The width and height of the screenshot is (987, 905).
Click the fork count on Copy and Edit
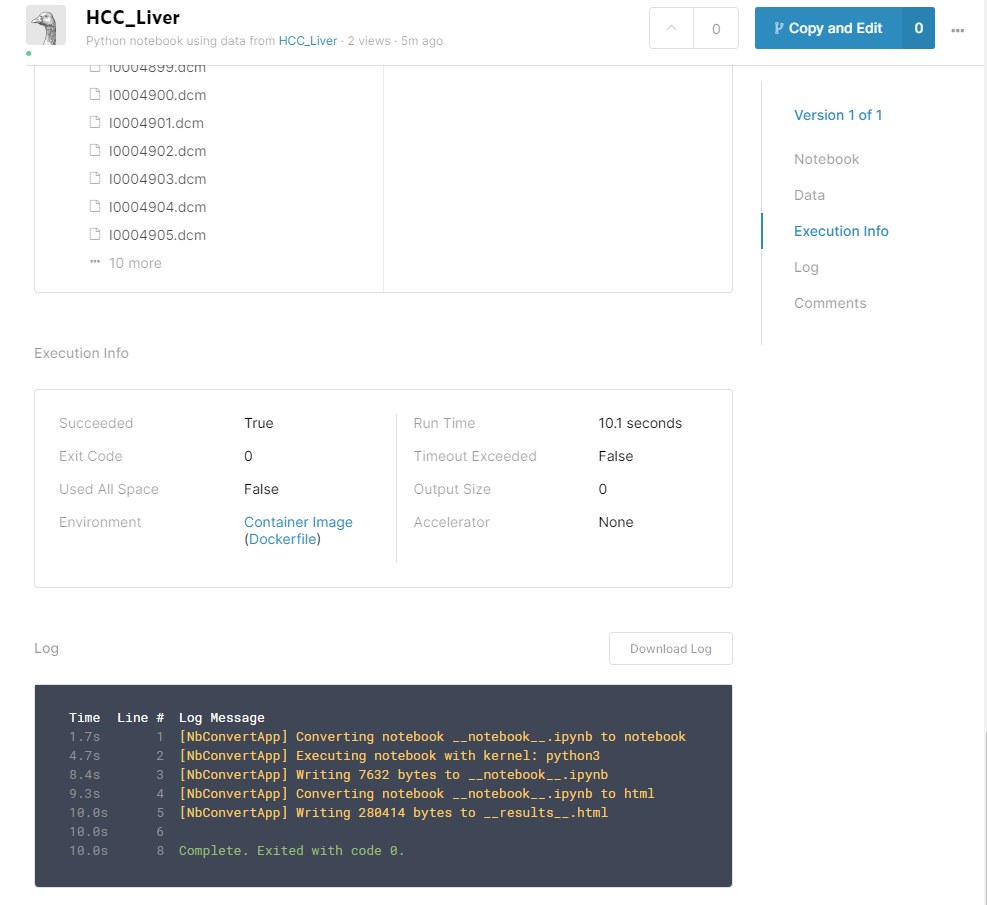coord(918,28)
